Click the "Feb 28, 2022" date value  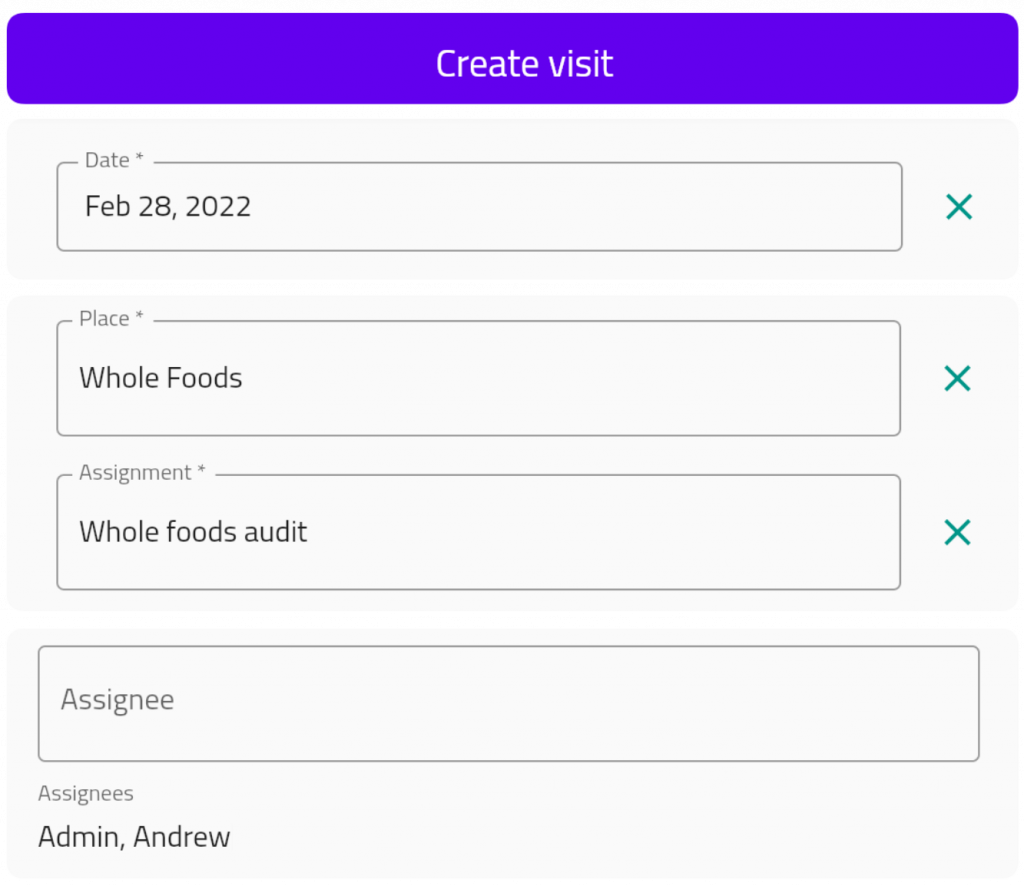[168, 207]
